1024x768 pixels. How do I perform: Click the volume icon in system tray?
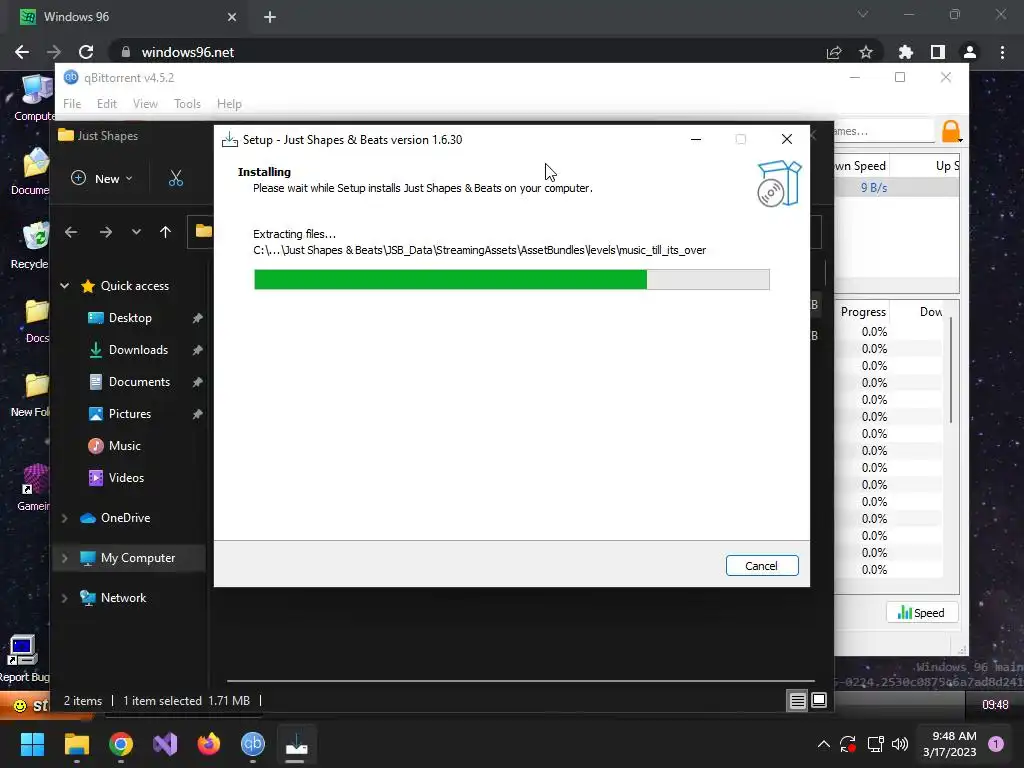coord(900,744)
